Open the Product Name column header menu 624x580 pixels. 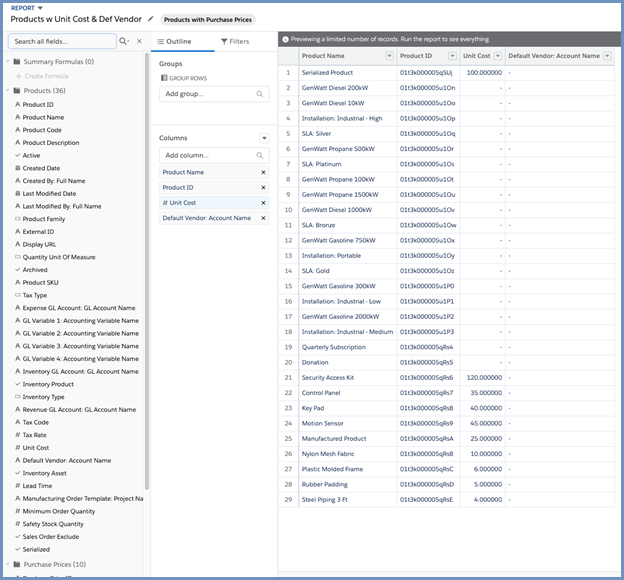coord(390,56)
